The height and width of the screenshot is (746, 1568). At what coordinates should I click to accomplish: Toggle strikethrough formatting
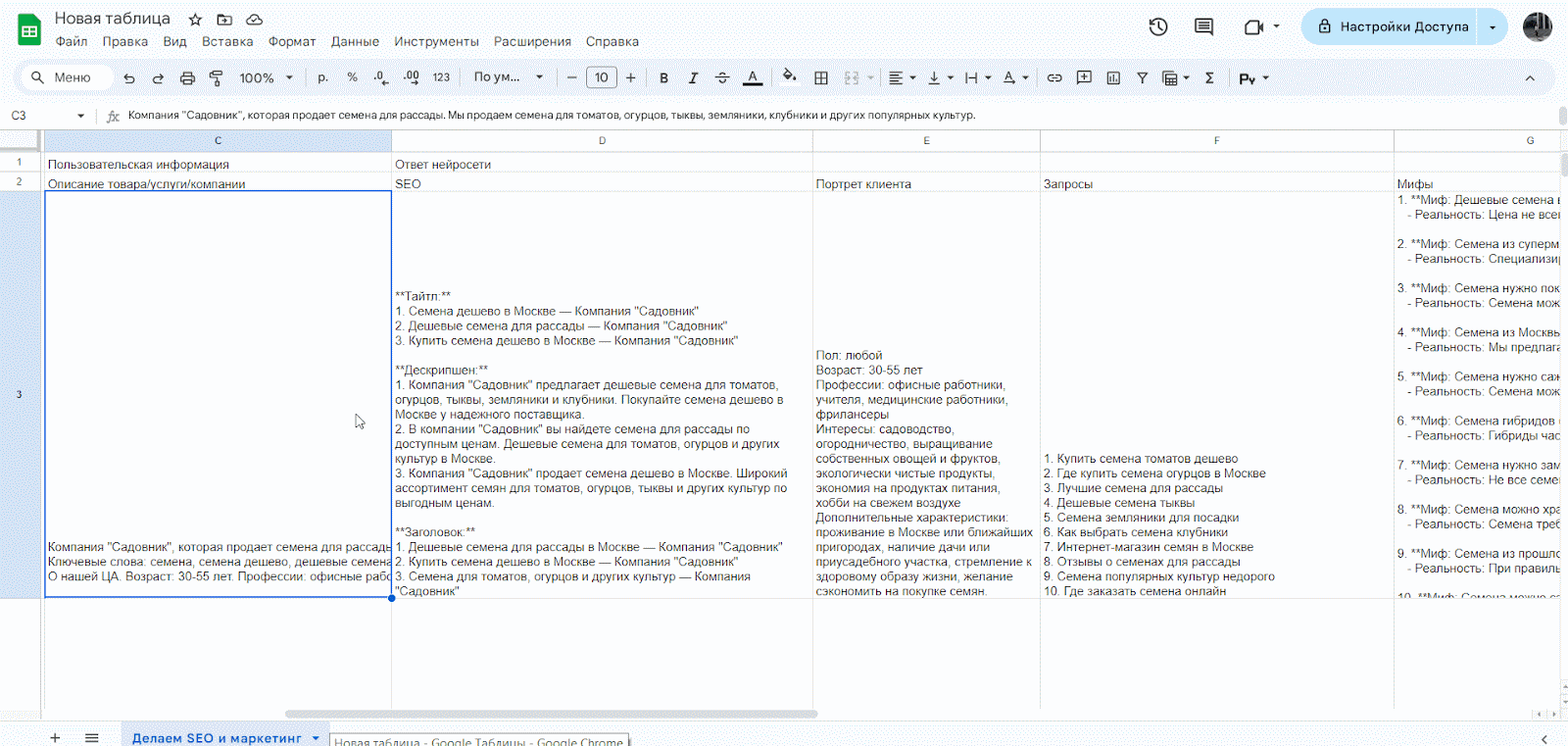(x=722, y=77)
